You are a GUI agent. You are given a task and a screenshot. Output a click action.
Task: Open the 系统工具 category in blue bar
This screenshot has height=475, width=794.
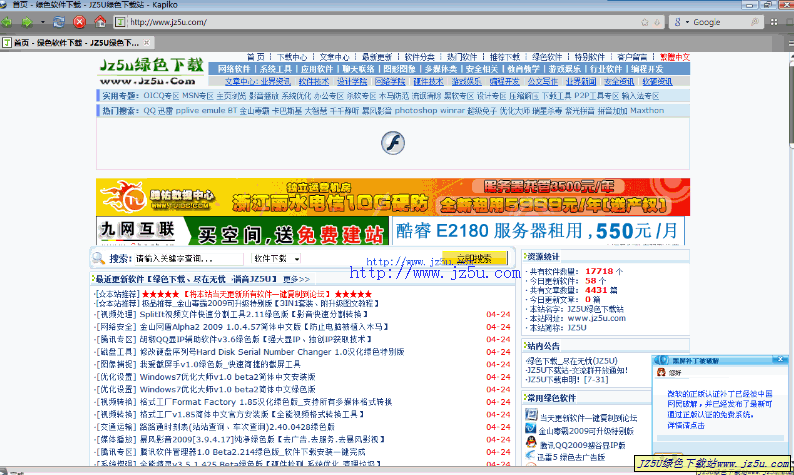pyautogui.click(x=275, y=69)
